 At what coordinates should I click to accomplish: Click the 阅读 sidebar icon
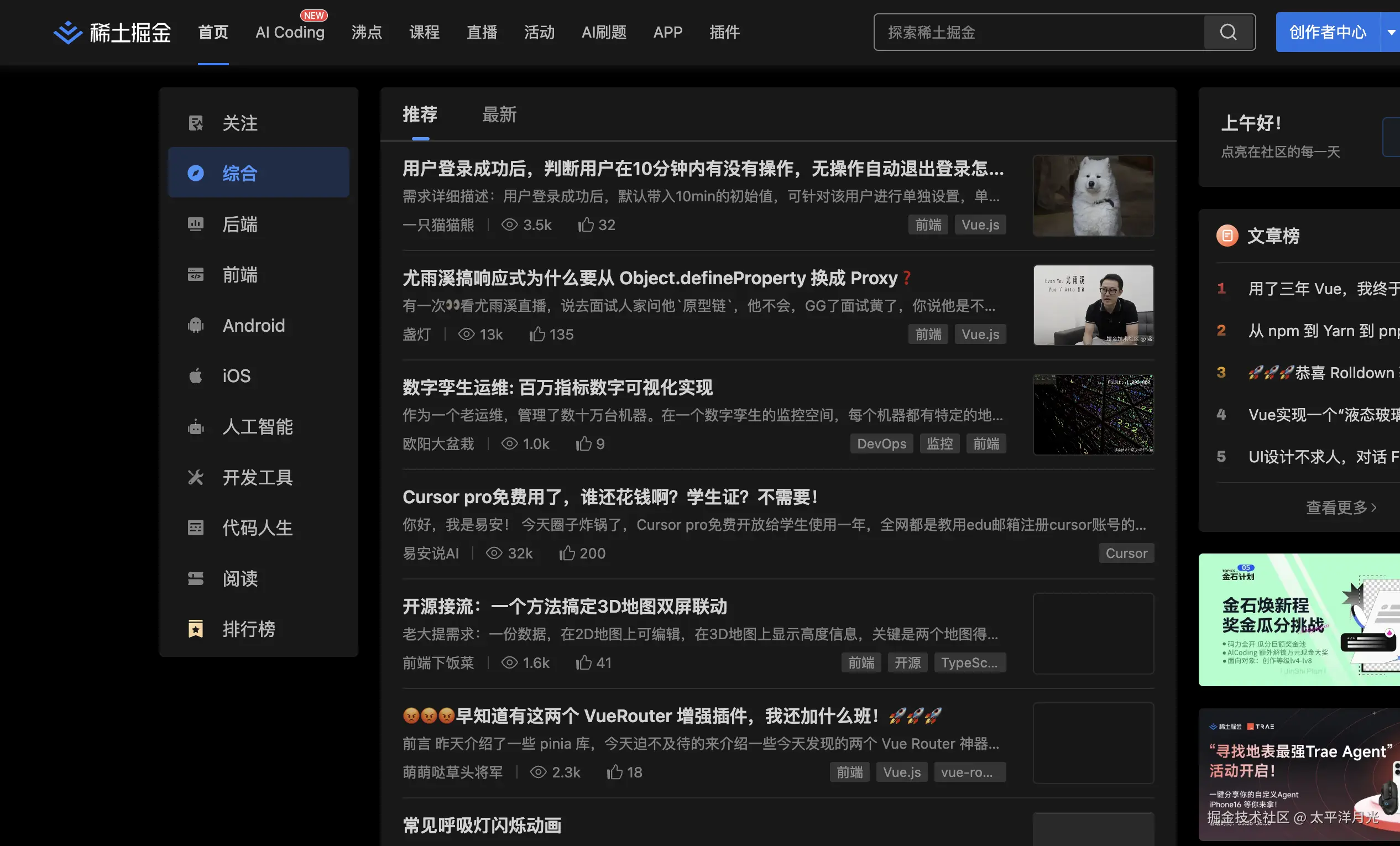[195, 578]
